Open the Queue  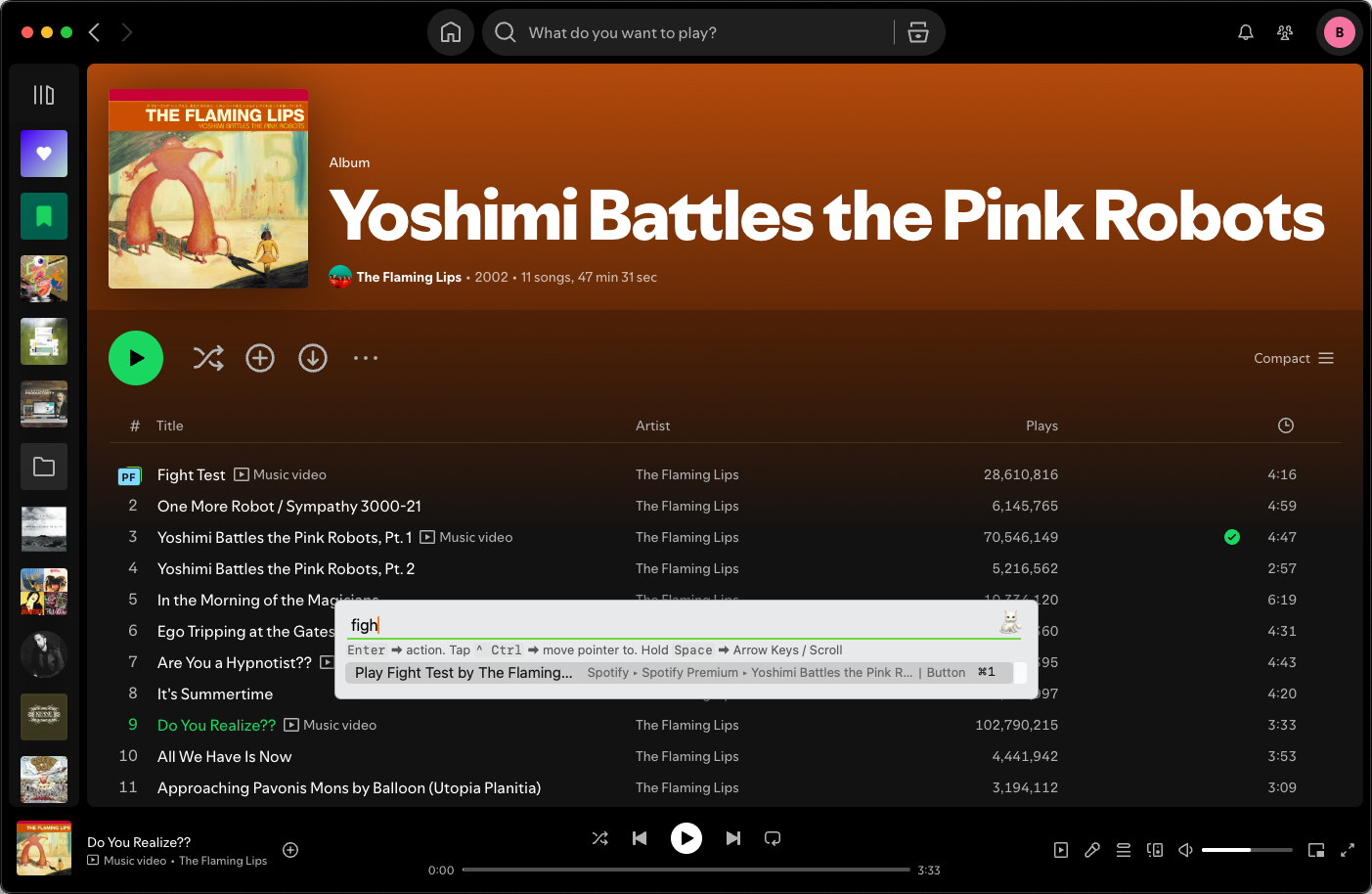(x=1124, y=850)
